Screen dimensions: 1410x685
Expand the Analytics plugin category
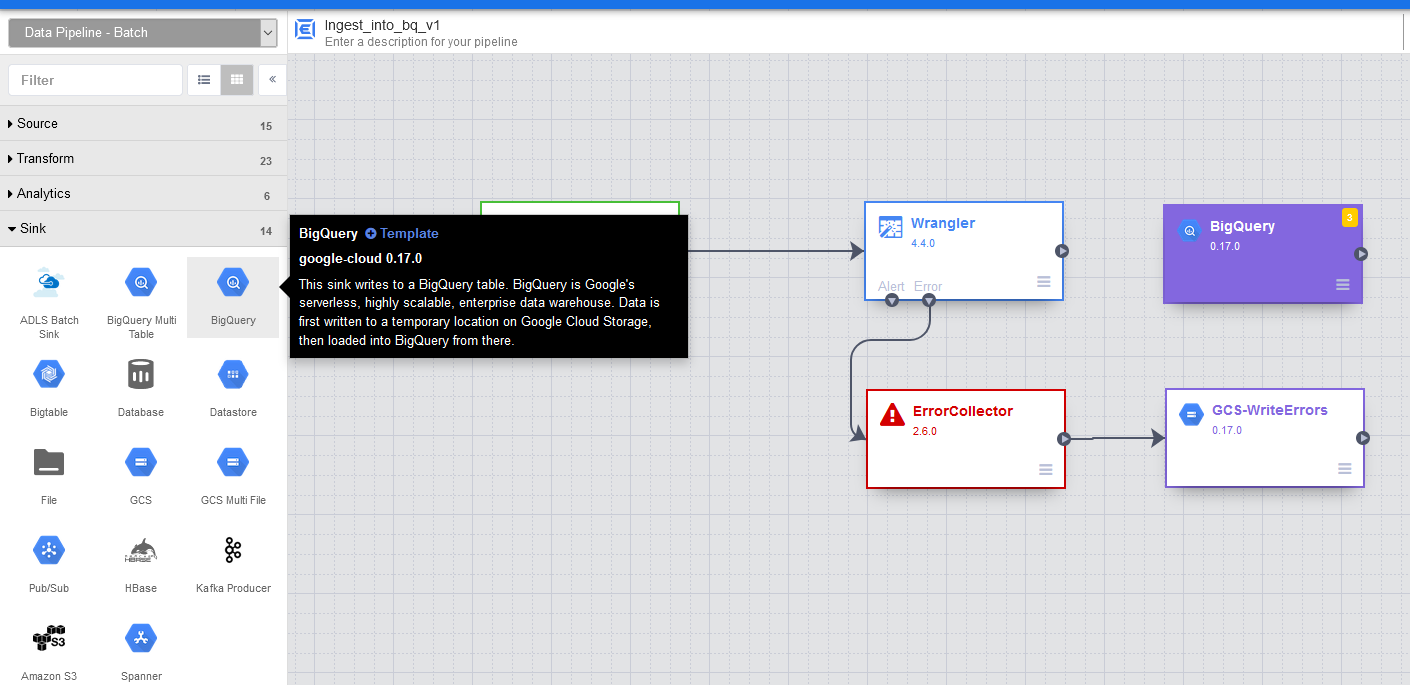click(143, 194)
